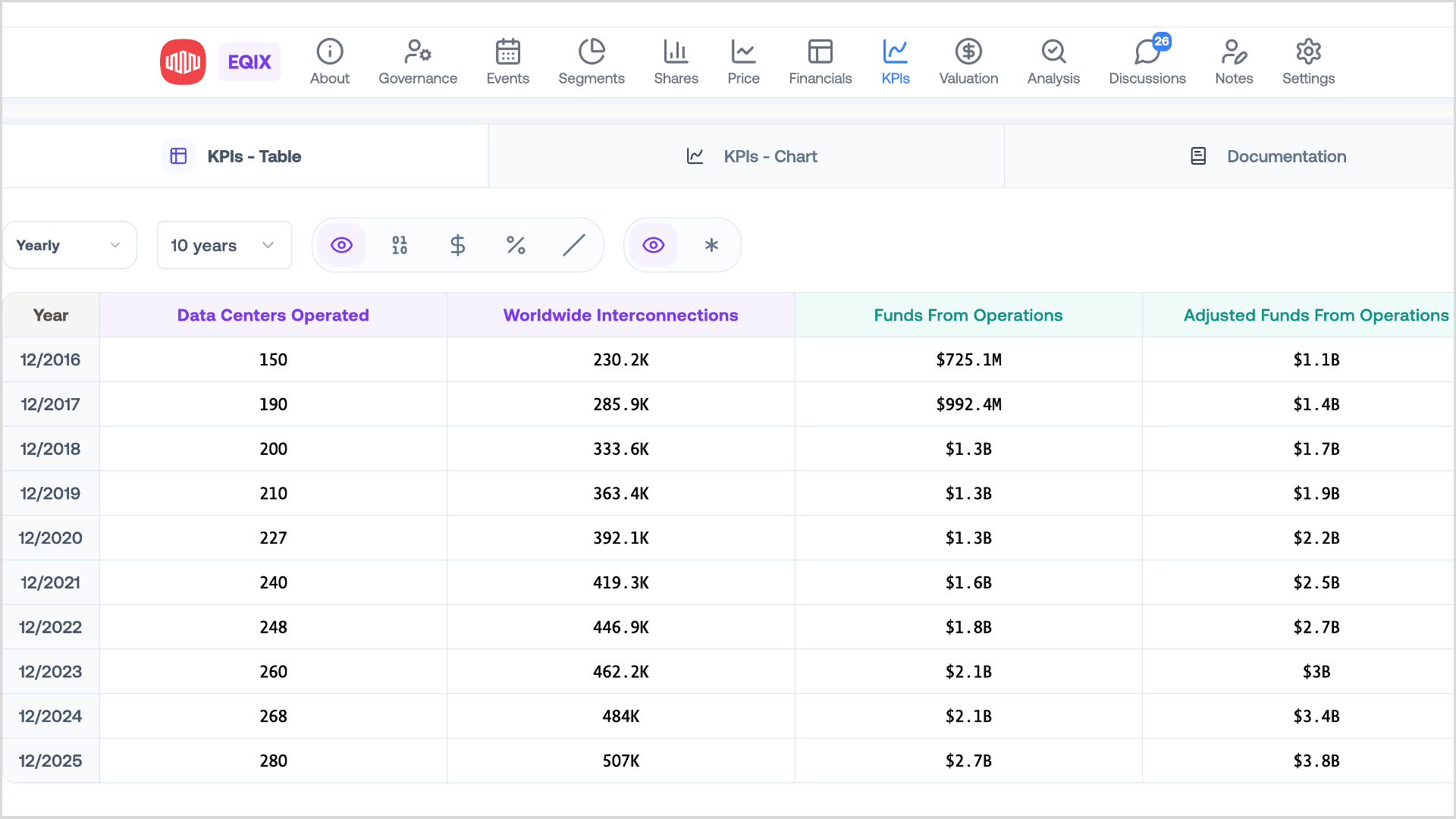This screenshot has height=819, width=1456.
Task: Click the Equinix red logo
Action: pos(183,61)
